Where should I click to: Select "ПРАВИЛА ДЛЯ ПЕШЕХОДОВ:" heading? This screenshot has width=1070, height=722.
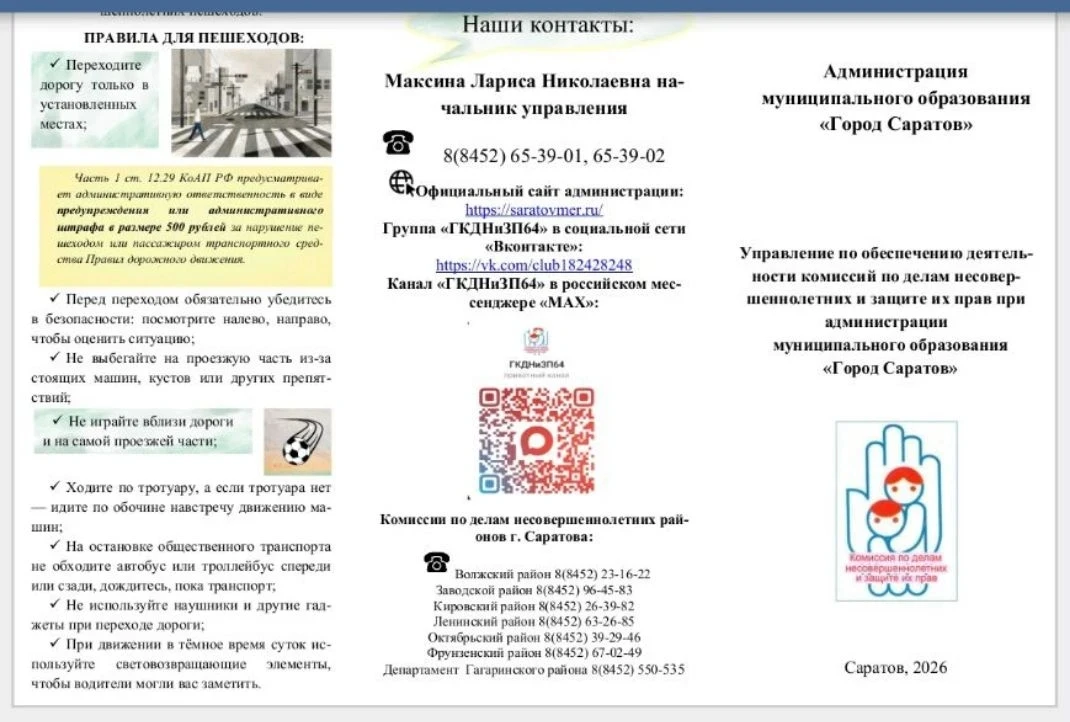coord(194,38)
